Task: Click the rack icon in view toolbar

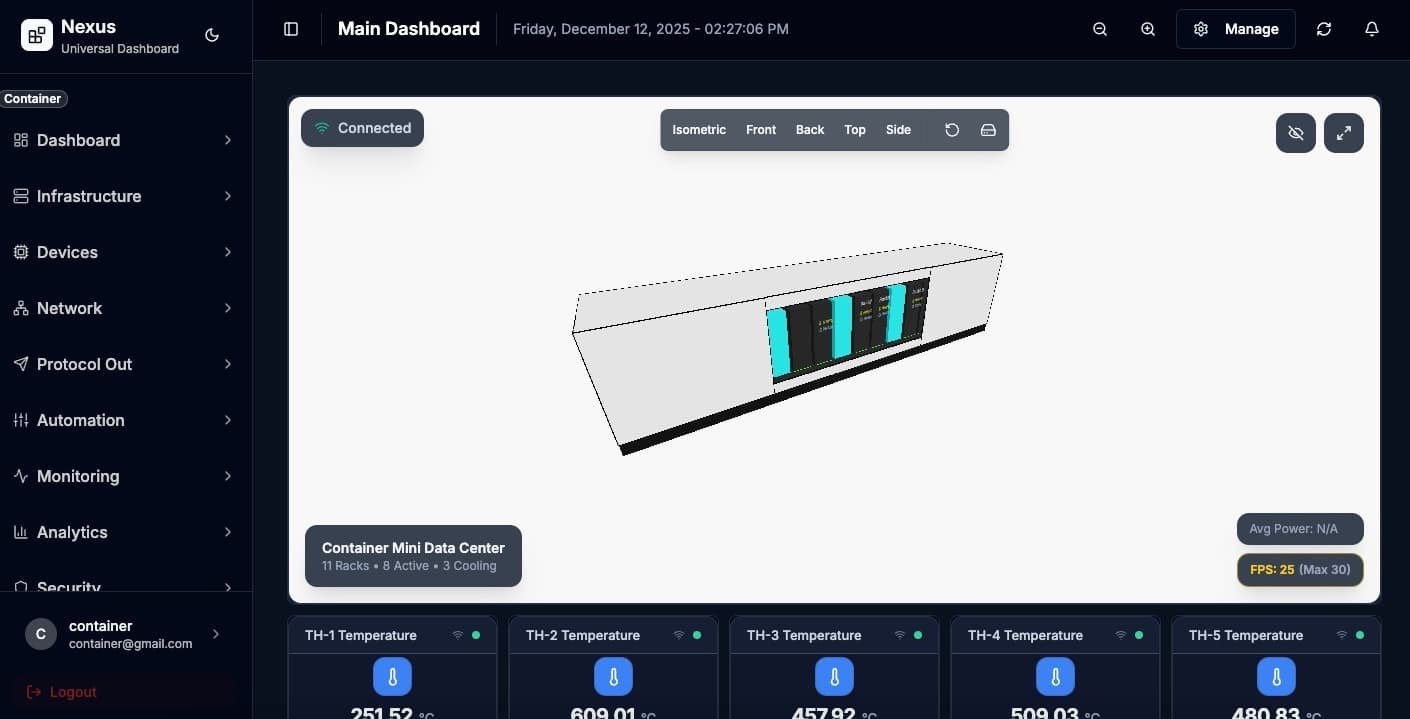Action: (988, 130)
